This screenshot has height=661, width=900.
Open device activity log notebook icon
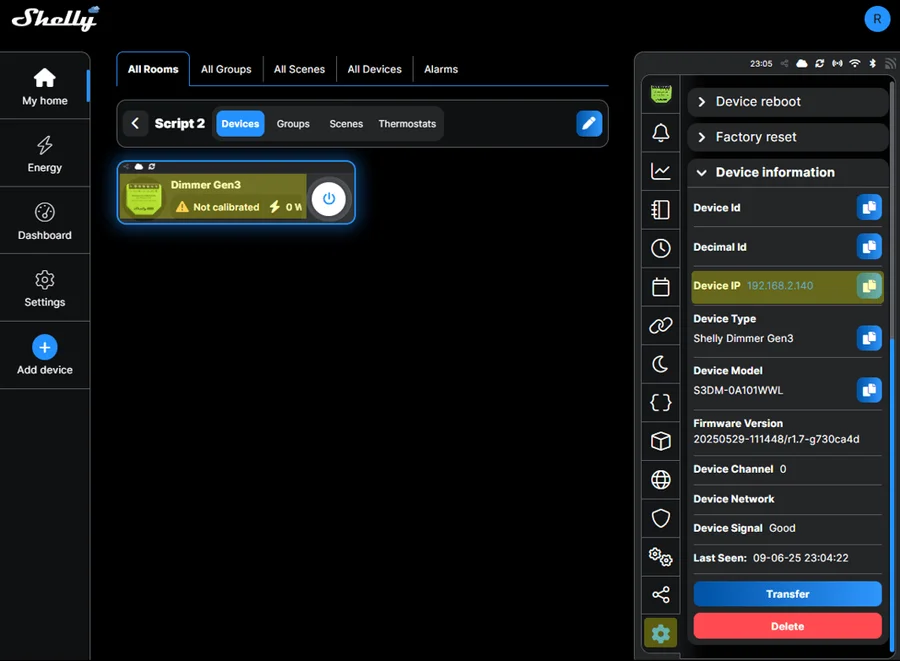tap(661, 209)
